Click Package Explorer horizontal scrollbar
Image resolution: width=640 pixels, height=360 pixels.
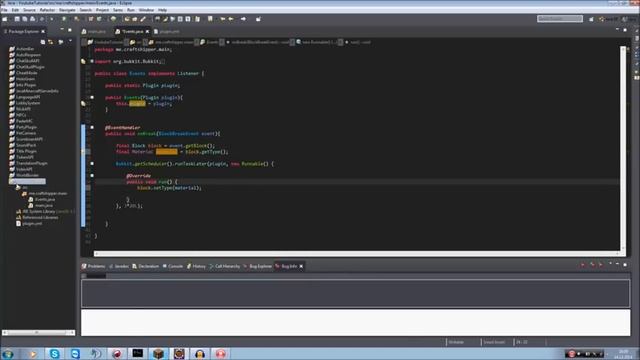pos(38,333)
